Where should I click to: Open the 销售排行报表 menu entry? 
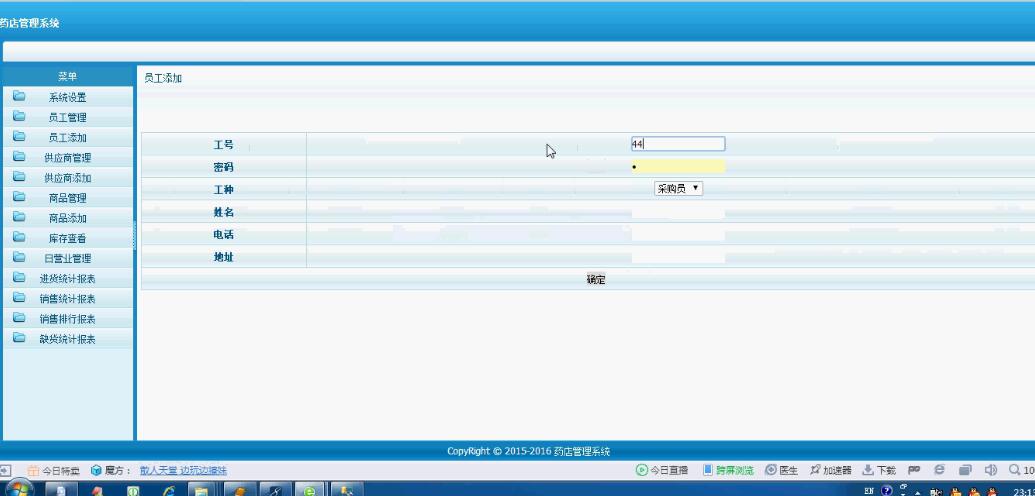pos(67,319)
